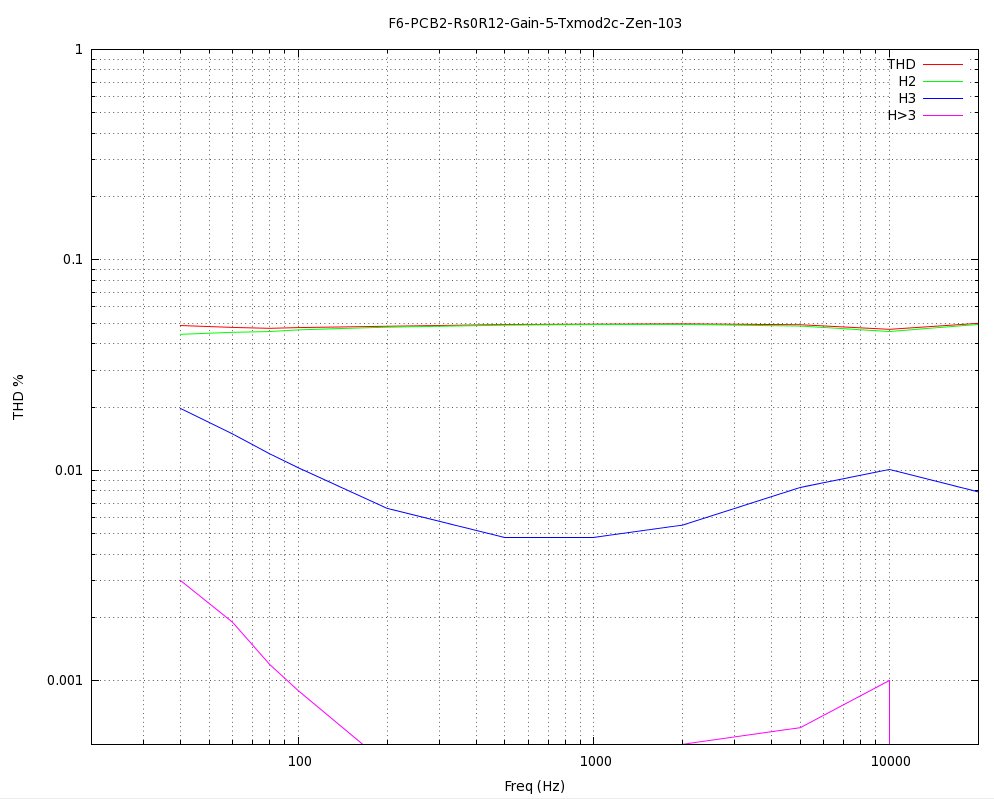Click the THD legend label

[901, 64]
